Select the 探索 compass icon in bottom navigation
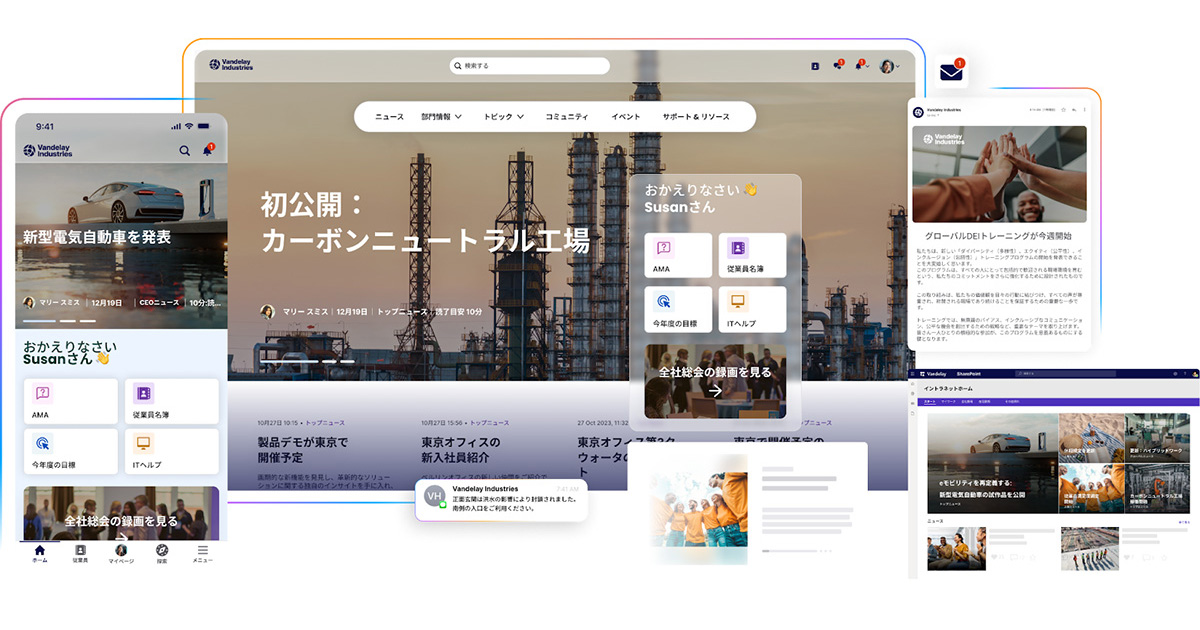The image size is (1200, 630). point(161,552)
